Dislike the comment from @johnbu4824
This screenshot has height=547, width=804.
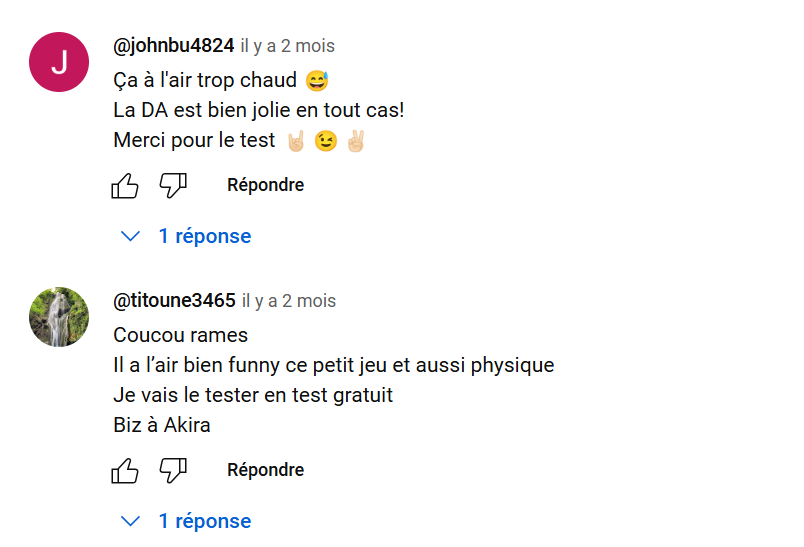pos(173,185)
